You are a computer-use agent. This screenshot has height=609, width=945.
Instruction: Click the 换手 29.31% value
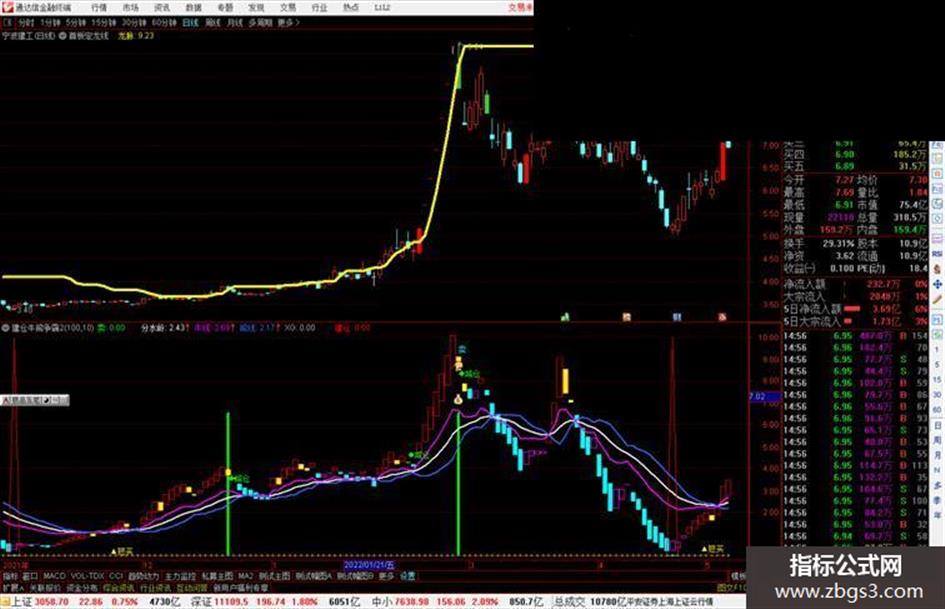click(838, 244)
